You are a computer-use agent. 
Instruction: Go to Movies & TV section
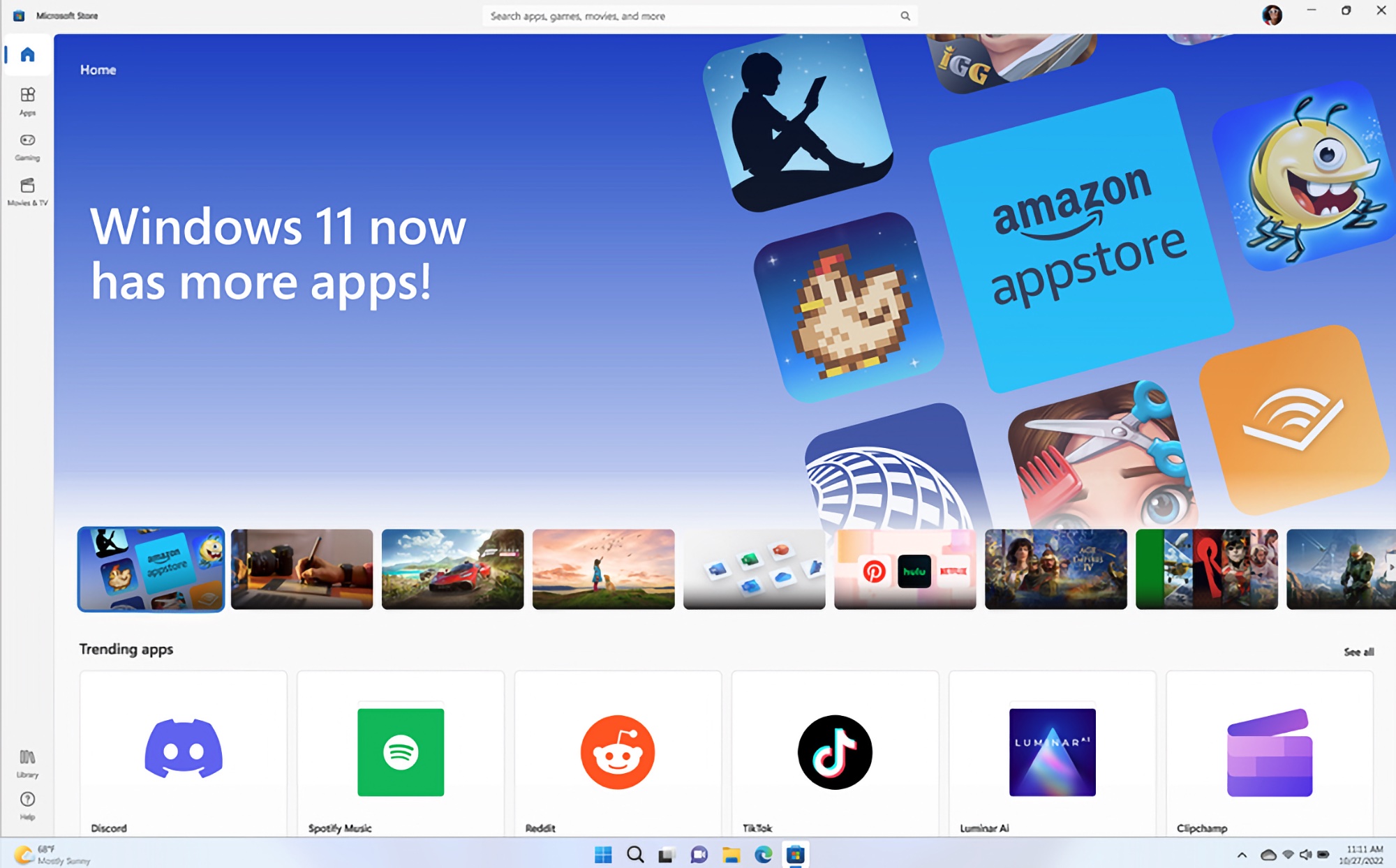[x=27, y=191]
